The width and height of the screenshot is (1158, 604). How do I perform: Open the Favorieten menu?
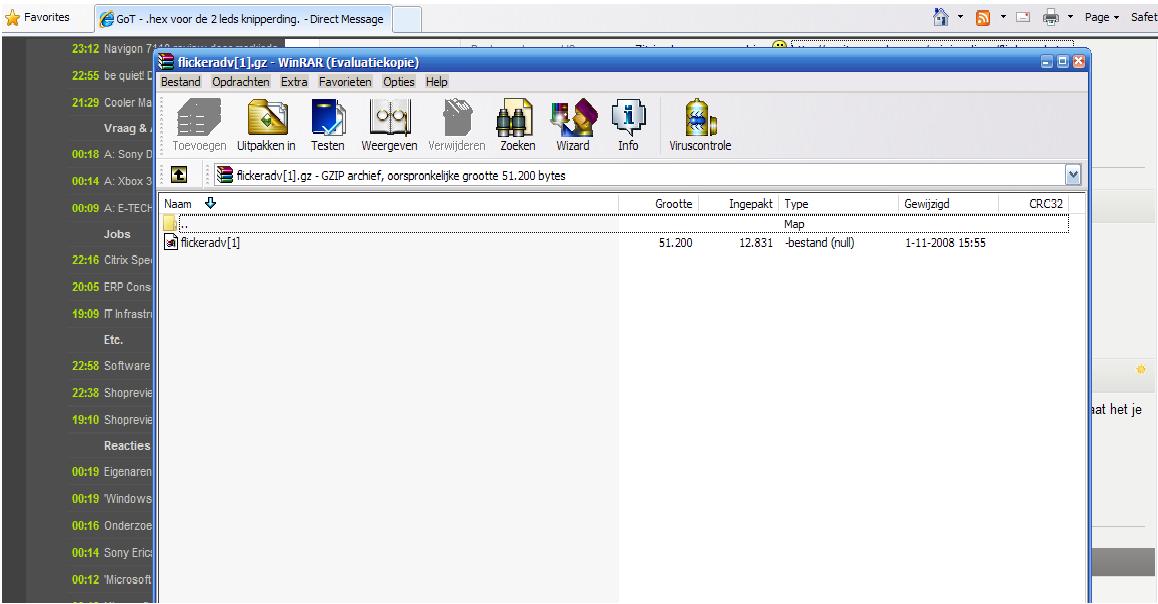(345, 82)
